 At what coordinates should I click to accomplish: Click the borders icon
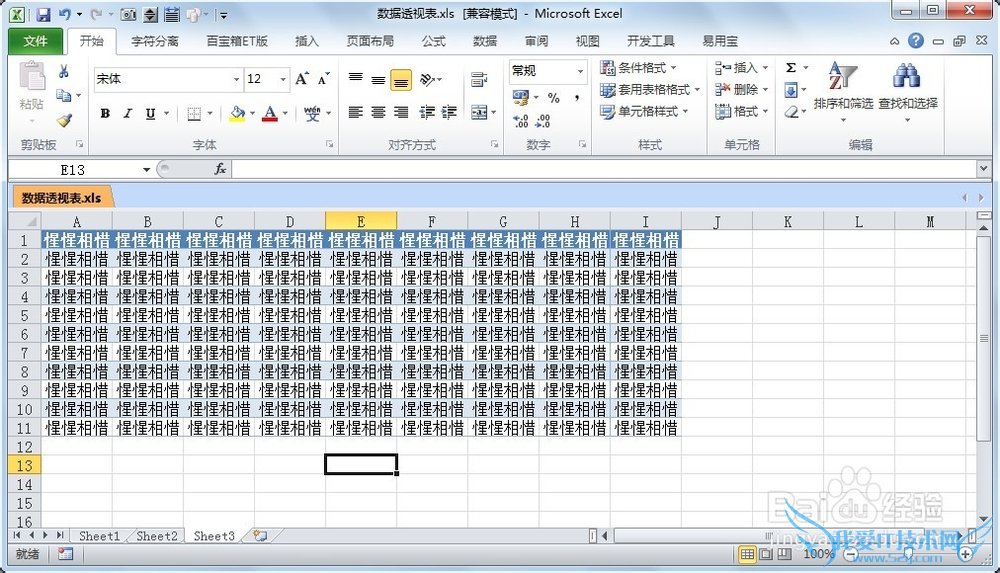[195, 114]
